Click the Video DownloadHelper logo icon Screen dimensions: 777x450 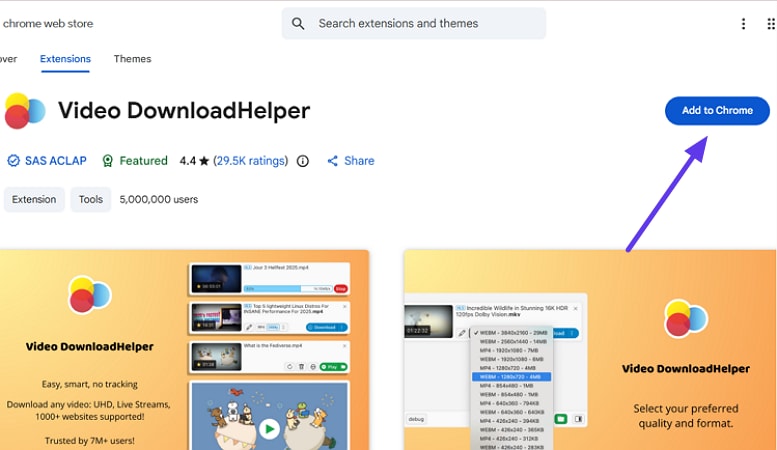(25, 111)
